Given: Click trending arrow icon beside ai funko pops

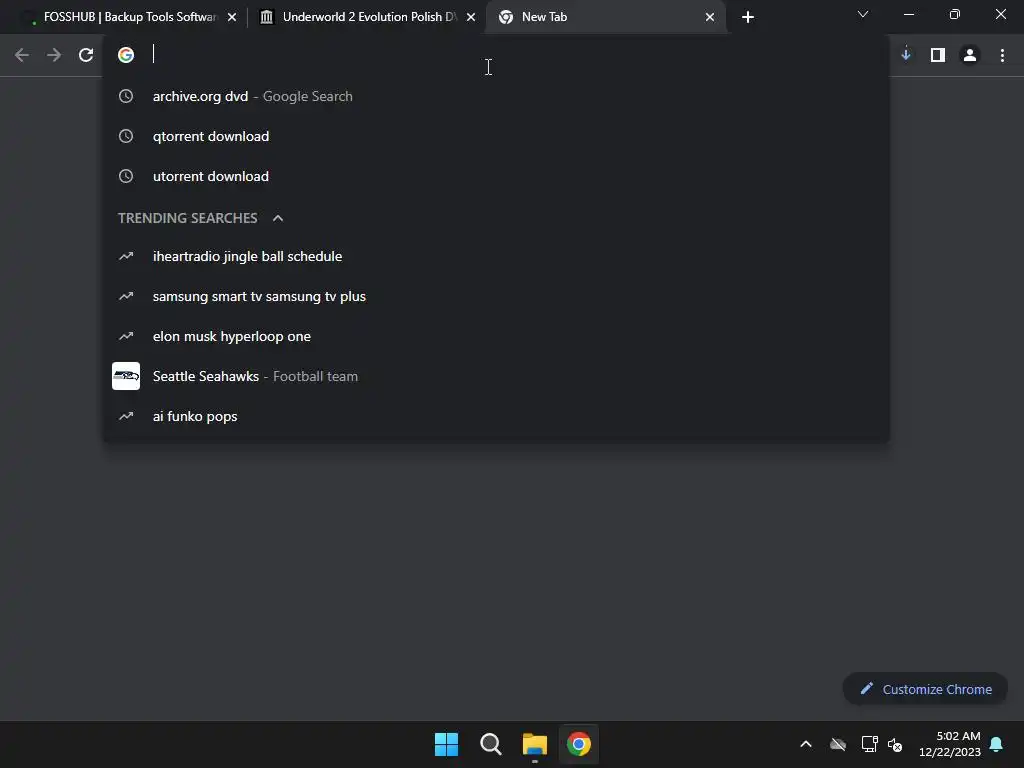Looking at the screenshot, I should pyautogui.click(x=126, y=416).
